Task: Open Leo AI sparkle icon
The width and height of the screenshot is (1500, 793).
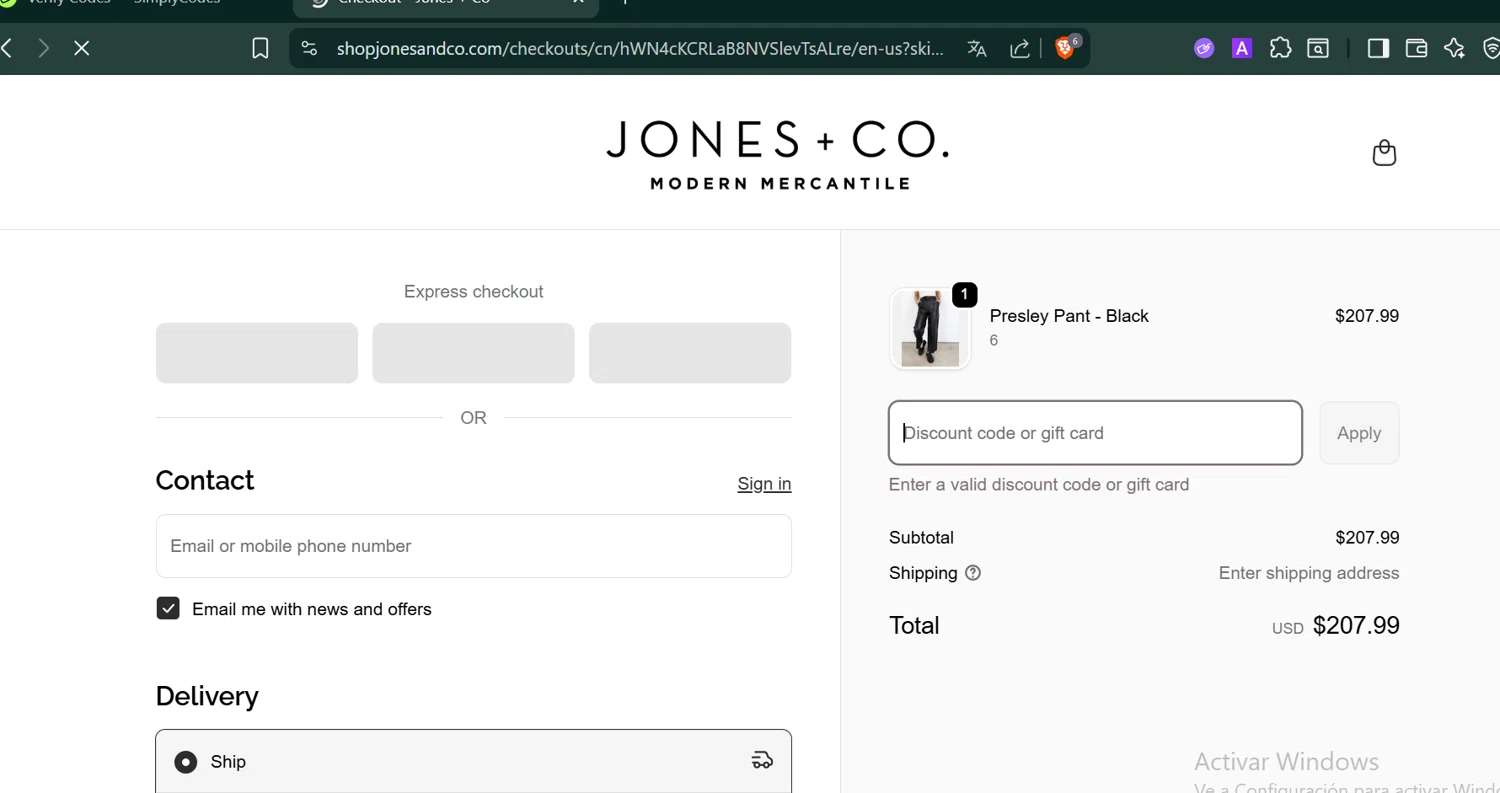Action: click(x=1454, y=48)
